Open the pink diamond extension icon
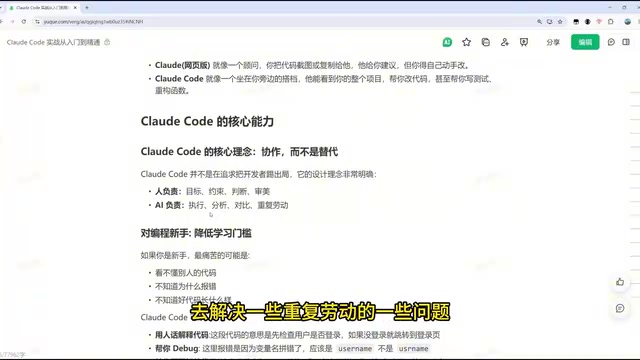Screen dimensions: 640x360 (599, 22)
